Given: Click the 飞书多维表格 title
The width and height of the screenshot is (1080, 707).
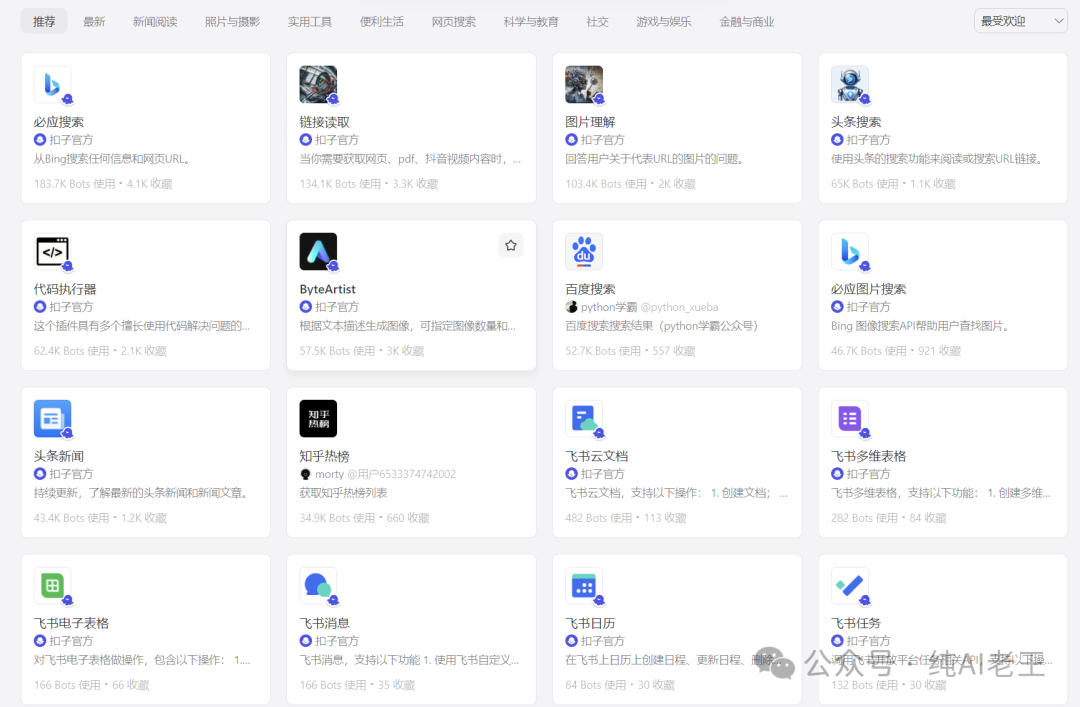Looking at the screenshot, I should point(869,456).
